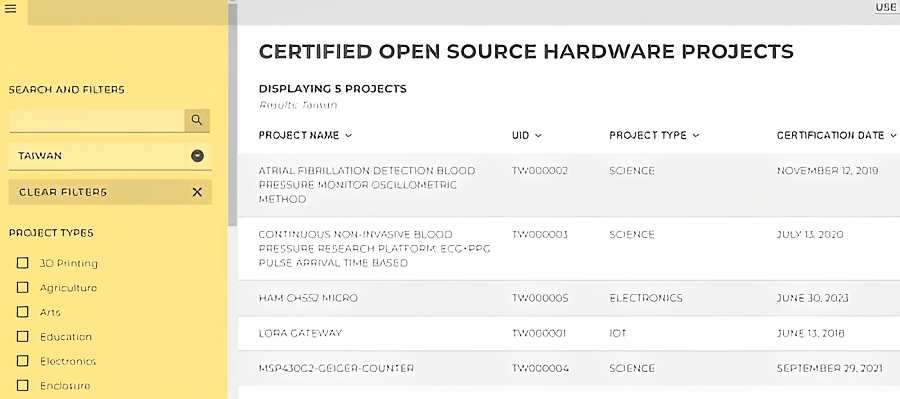Toggle the Electronics checkbox
This screenshot has height=399, width=900.
coord(22,361)
